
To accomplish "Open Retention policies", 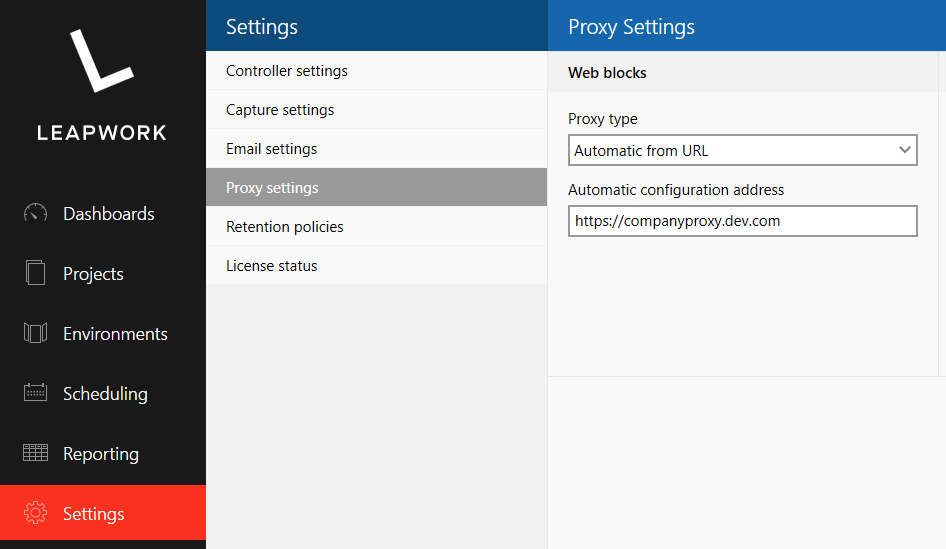I will click(376, 227).
